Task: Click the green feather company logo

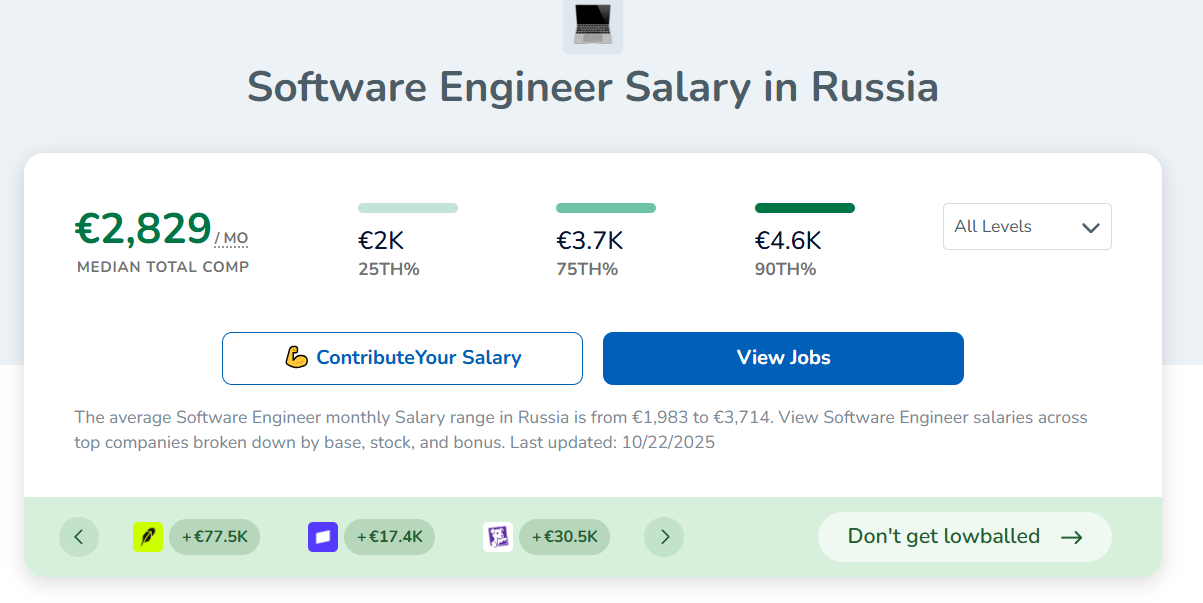Action: pyautogui.click(x=148, y=537)
